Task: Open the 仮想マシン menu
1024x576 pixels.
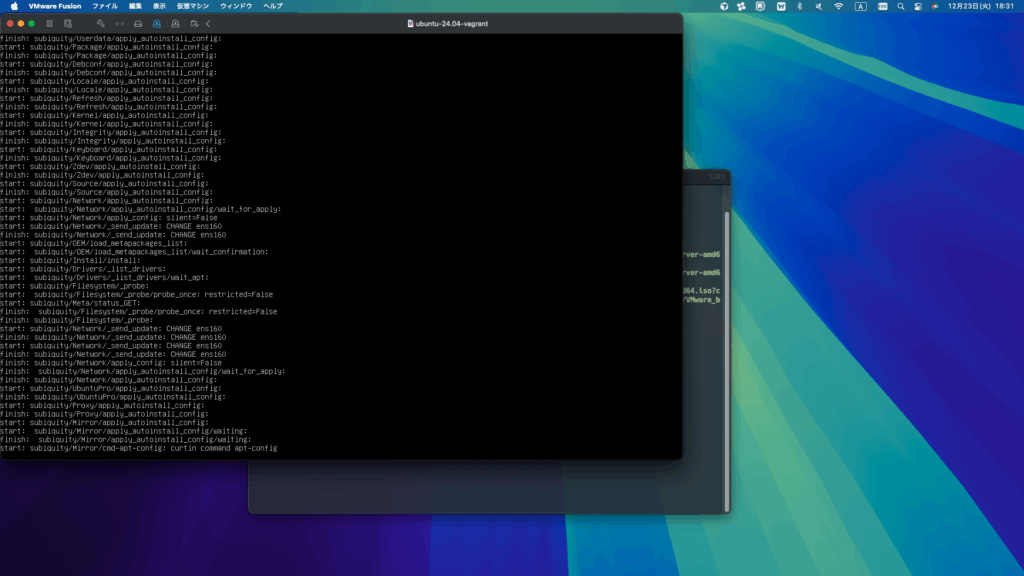Action: click(191, 6)
